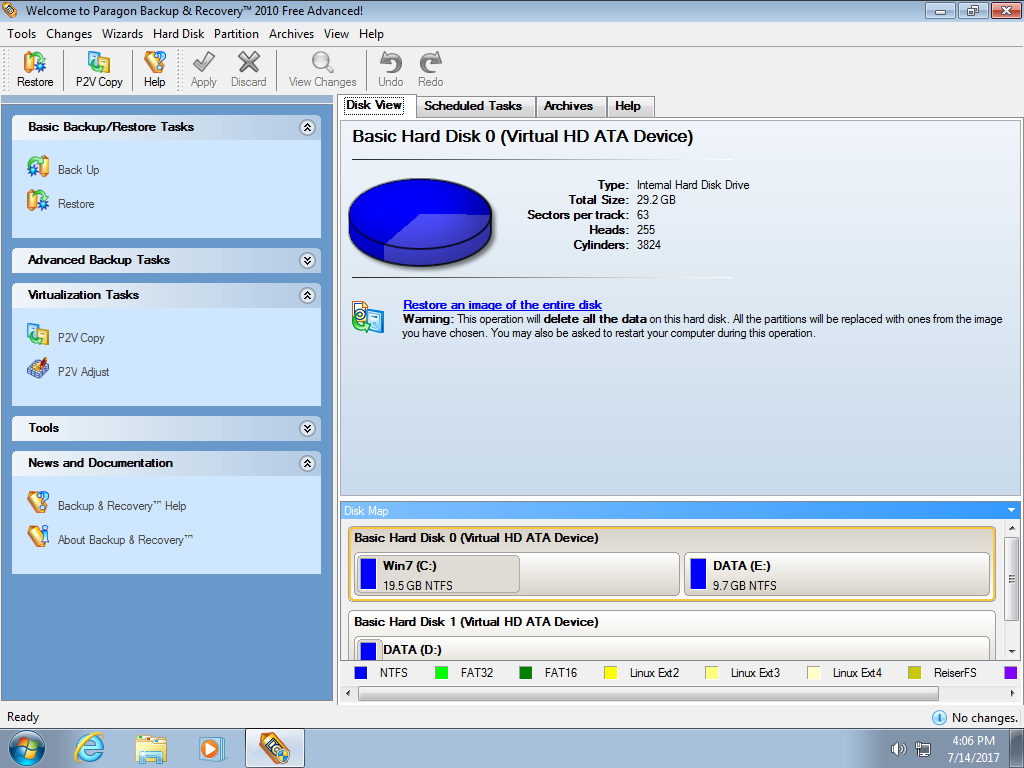Open About Backup & Recovery item
1024x768 pixels.
coord(124,540)
